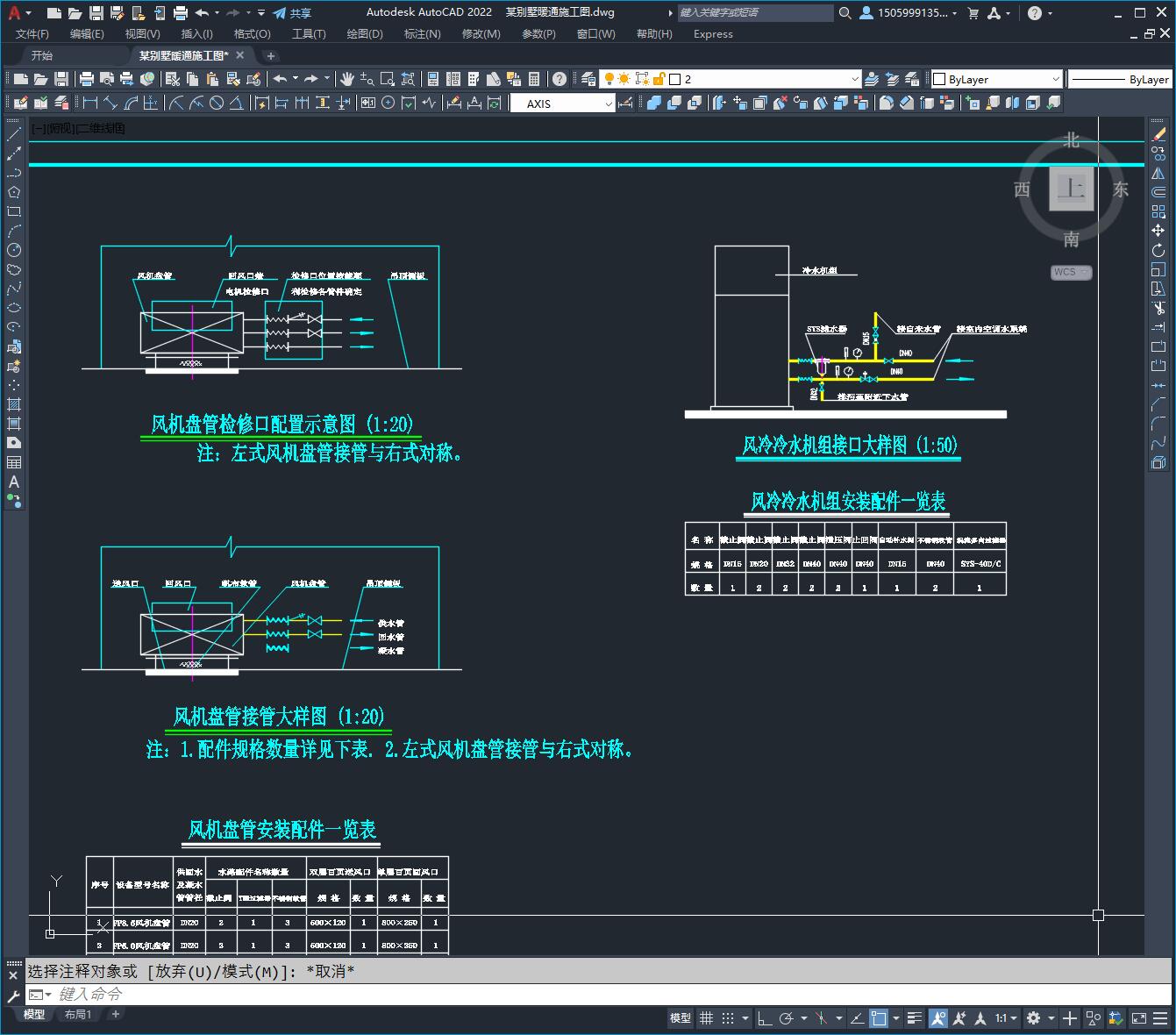The height and width of the screenshot is (1035, 1176).
Task: Open the ByLayer color control
Action: point(995,79)
